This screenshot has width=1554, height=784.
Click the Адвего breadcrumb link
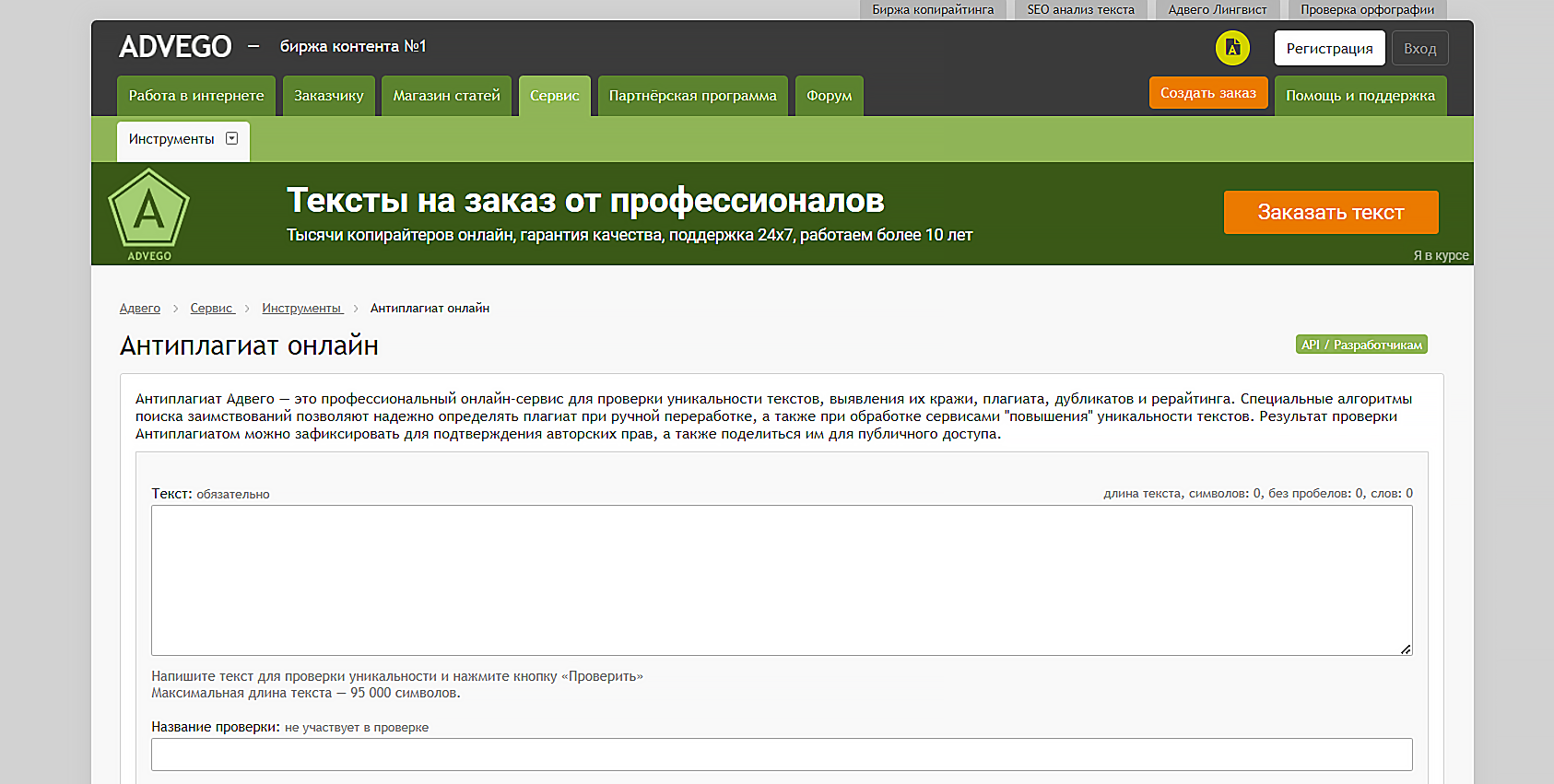[140, 309]
